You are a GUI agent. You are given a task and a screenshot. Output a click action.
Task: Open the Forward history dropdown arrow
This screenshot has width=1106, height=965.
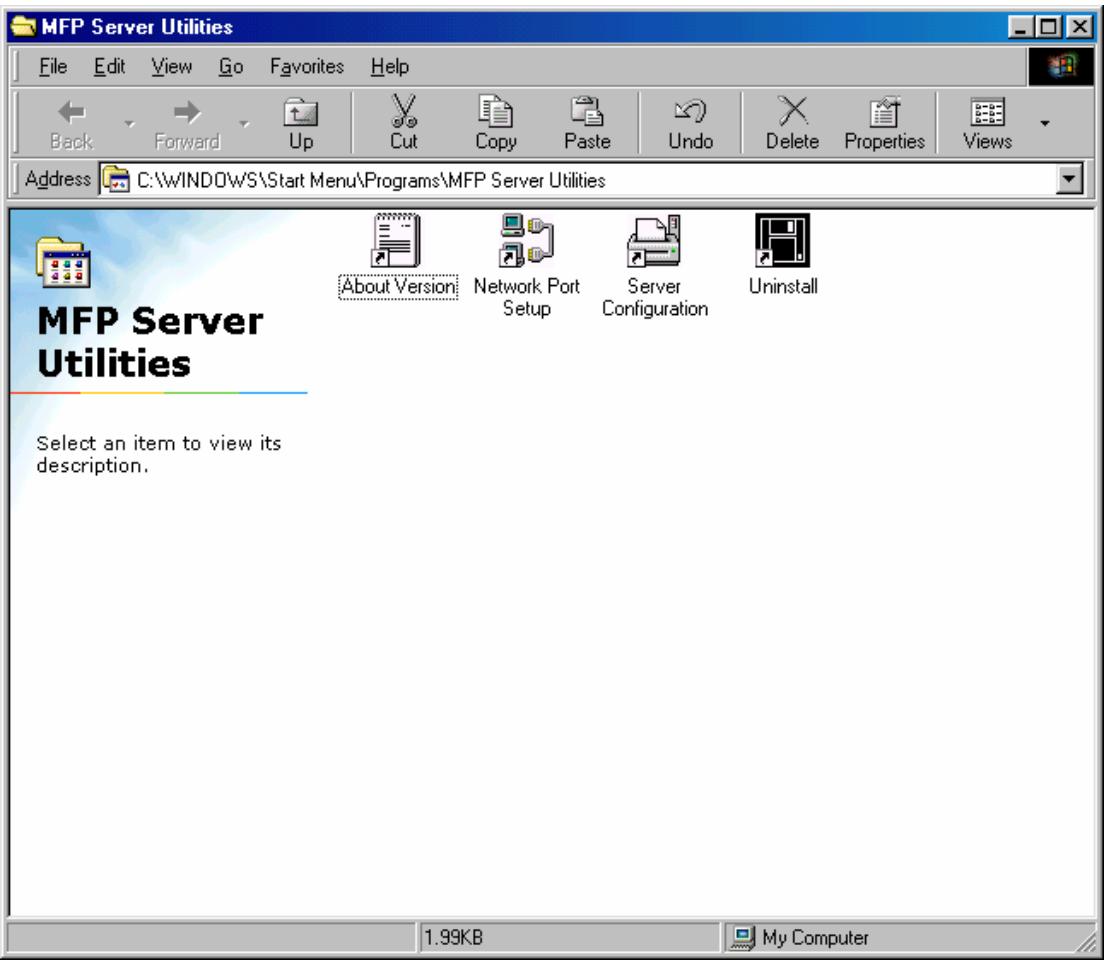point(244,123)
